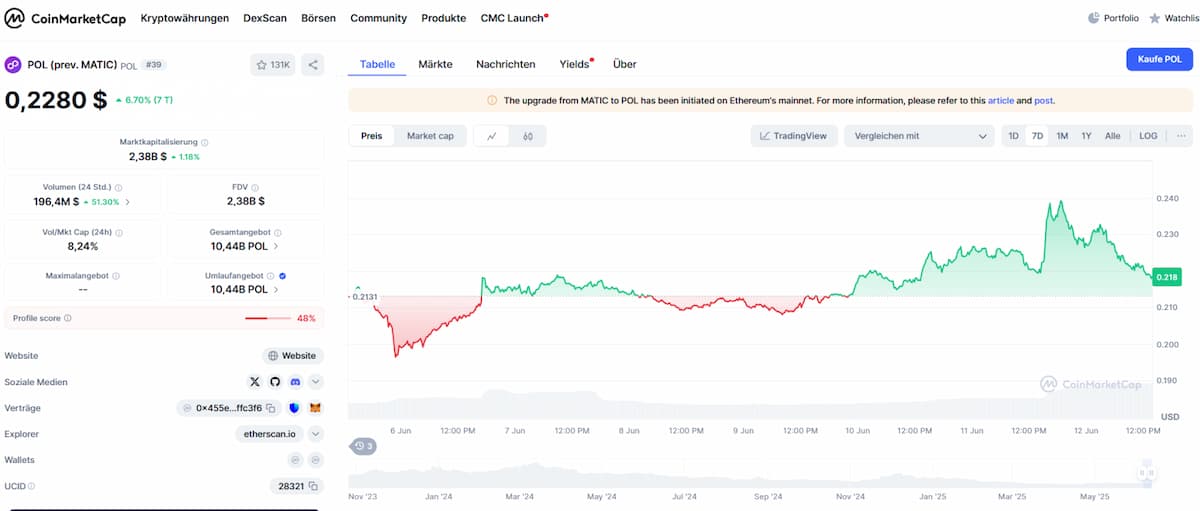Select the 1M time range

[x=1062, y=136]
